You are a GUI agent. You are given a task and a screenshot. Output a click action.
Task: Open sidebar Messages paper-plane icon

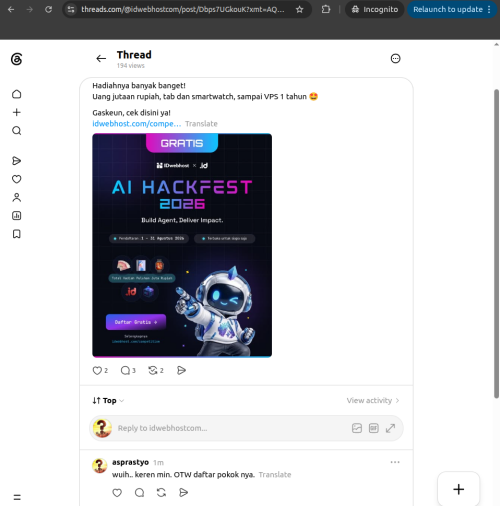(x=16, y=161)
